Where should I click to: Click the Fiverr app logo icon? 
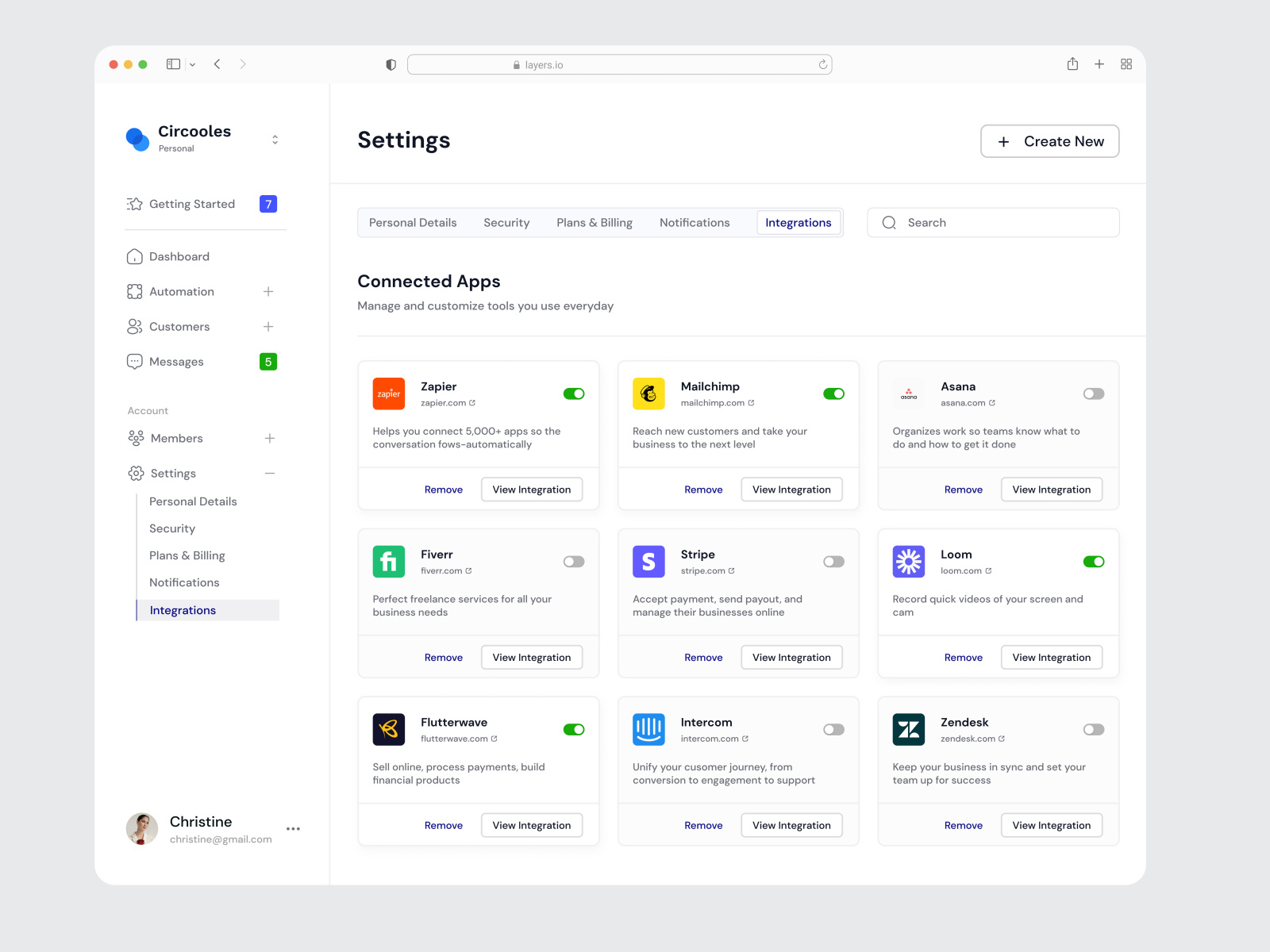pyautogui.click(x=389, y=562)
